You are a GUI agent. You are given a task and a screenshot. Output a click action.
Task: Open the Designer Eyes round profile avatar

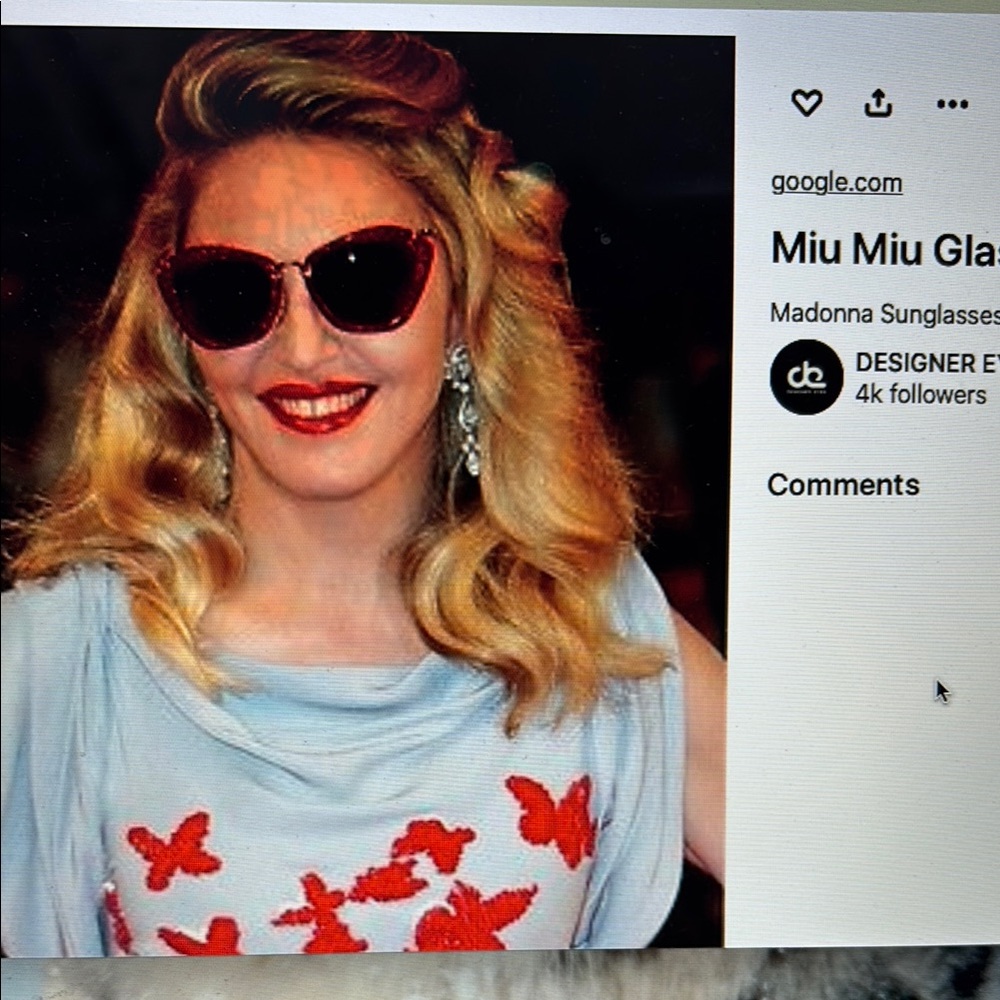(807, 377)
